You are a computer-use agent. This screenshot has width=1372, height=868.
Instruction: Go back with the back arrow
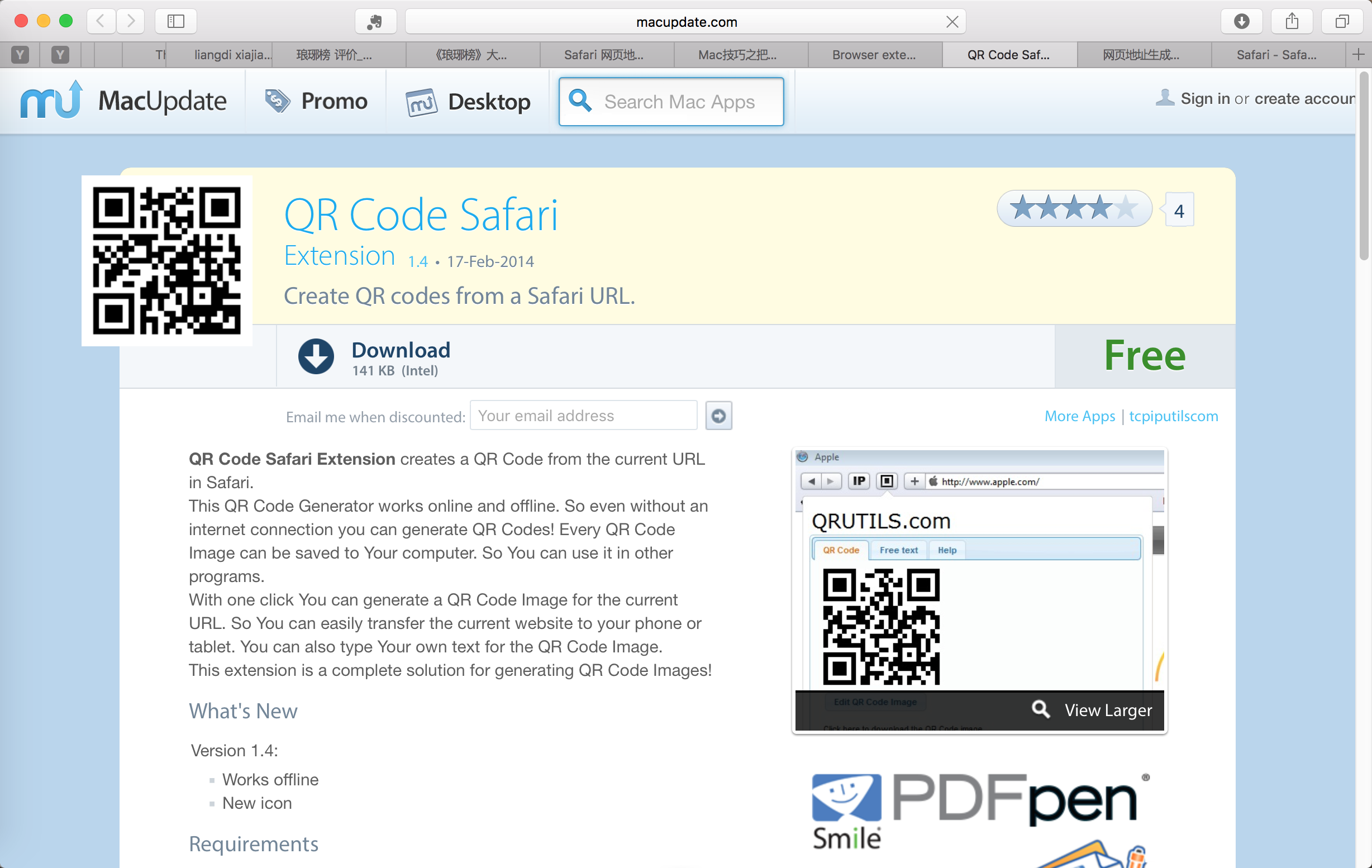[x=101, y=22]
